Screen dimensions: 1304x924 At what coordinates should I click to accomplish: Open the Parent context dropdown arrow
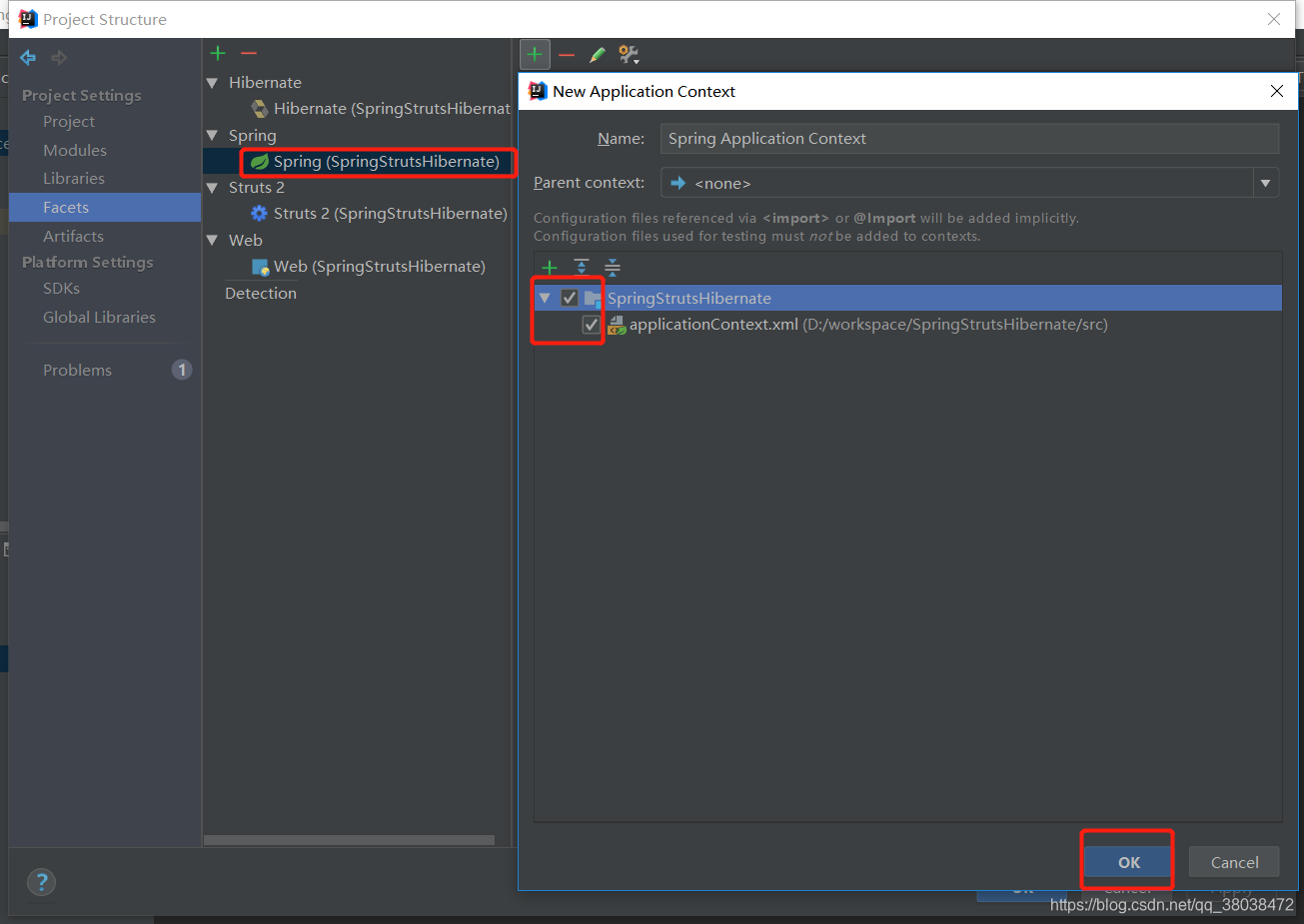1266,183
